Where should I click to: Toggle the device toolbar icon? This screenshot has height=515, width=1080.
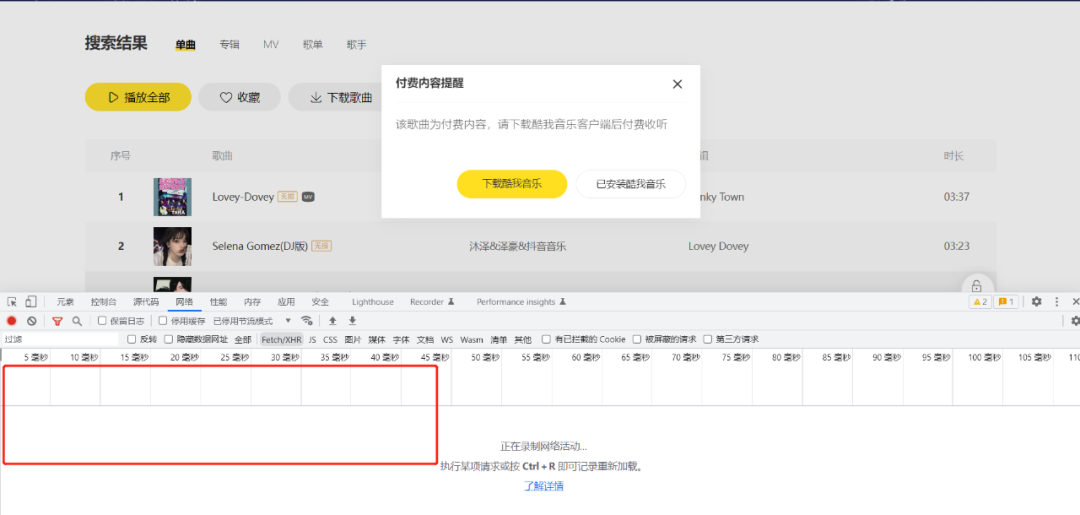[x=31, y=302]
